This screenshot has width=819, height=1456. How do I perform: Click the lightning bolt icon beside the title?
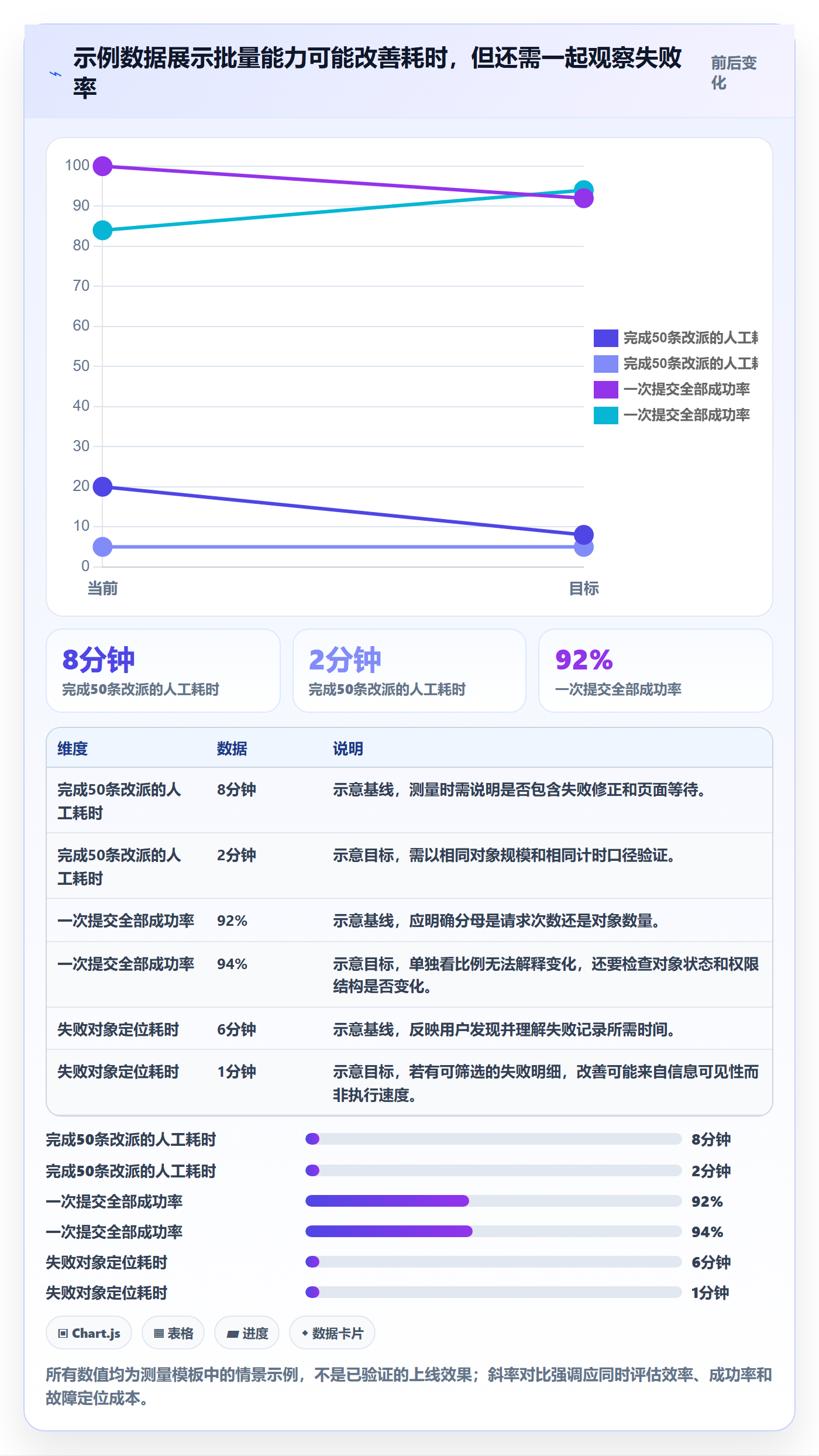pyautogui.click(x=55, y=74)
